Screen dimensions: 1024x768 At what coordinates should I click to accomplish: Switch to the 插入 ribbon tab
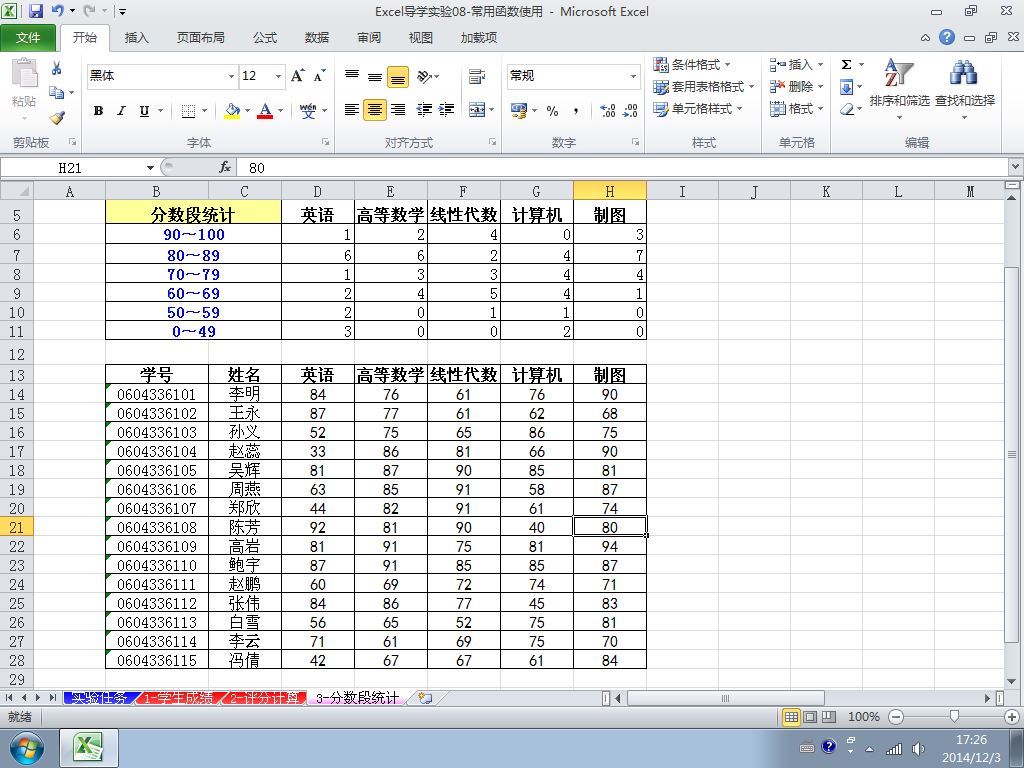136,38
